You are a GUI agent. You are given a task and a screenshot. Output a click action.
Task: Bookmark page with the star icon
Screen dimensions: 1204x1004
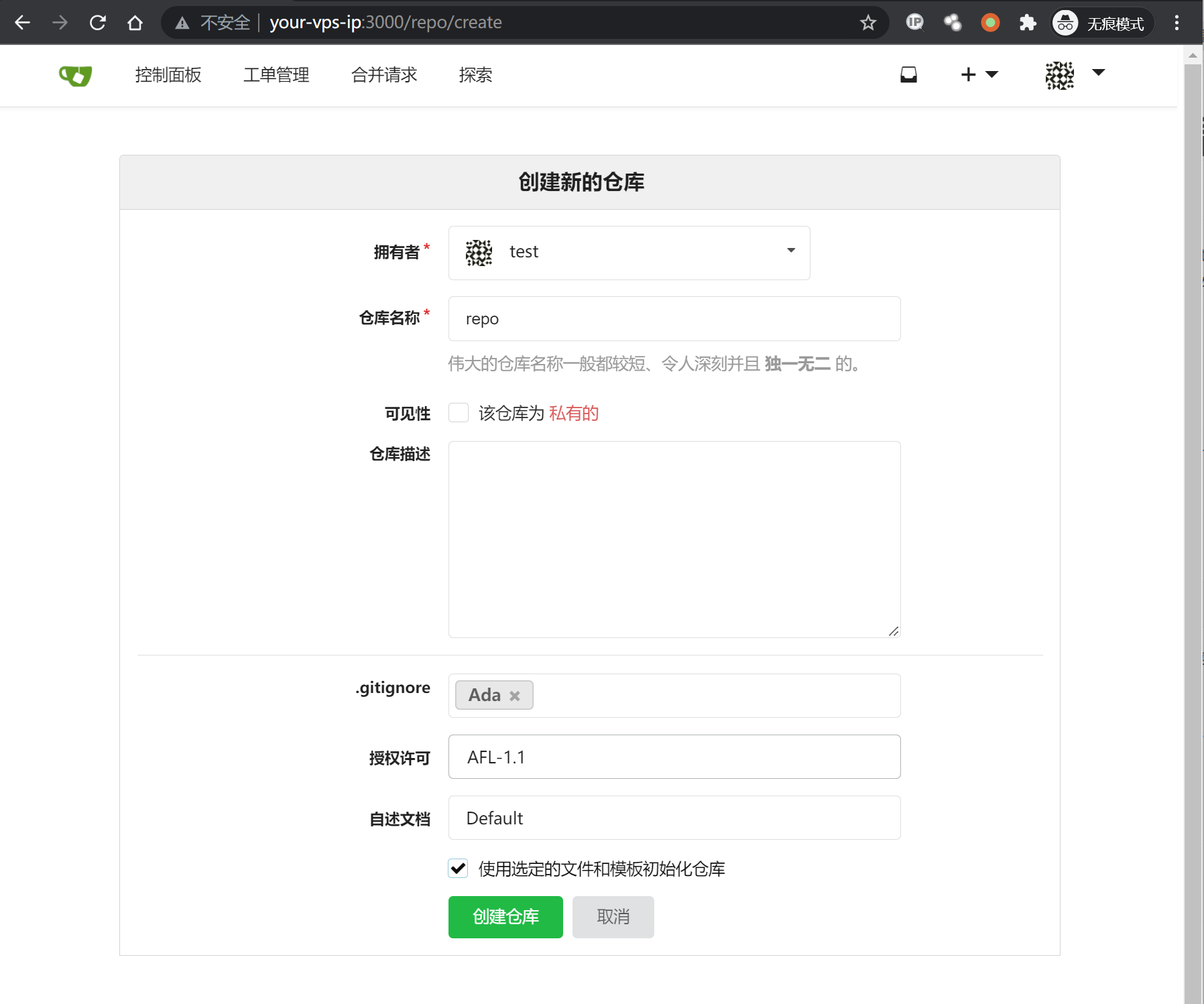click(x=868, y=23)
